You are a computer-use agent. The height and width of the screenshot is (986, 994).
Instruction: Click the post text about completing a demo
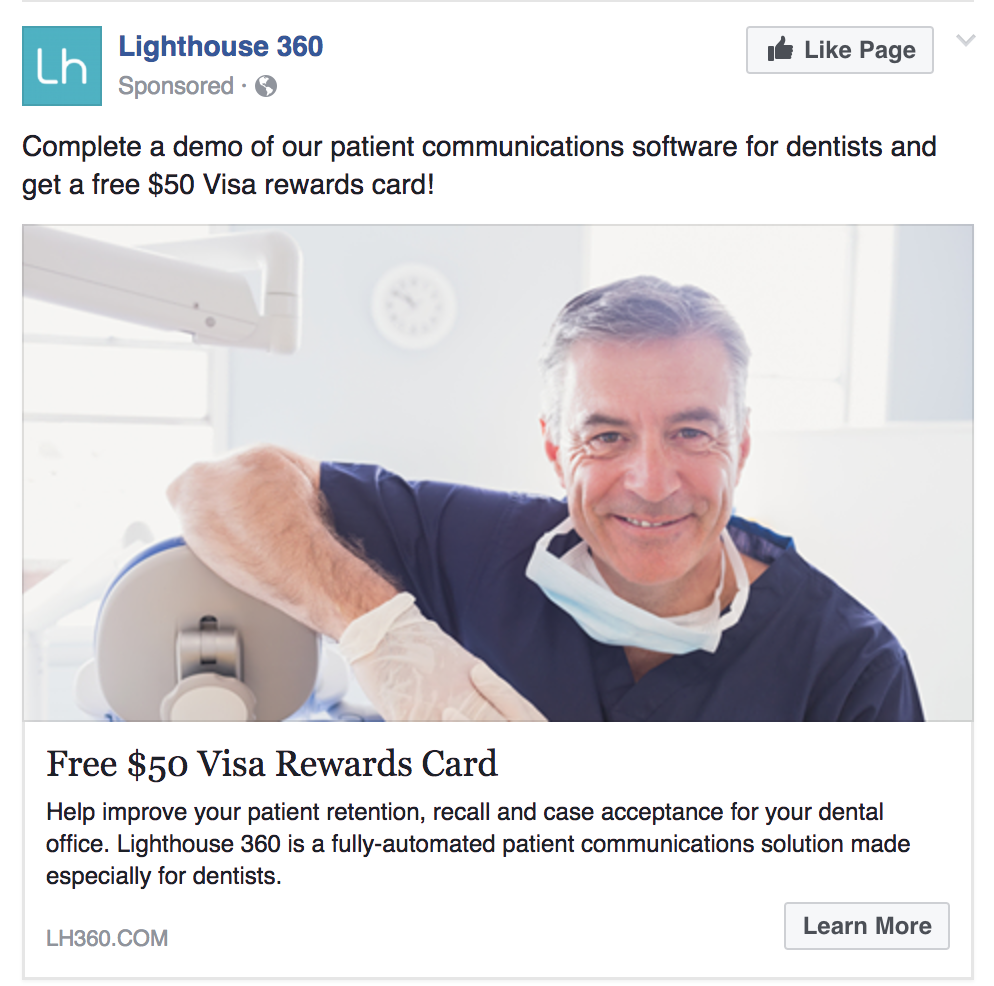479,165
